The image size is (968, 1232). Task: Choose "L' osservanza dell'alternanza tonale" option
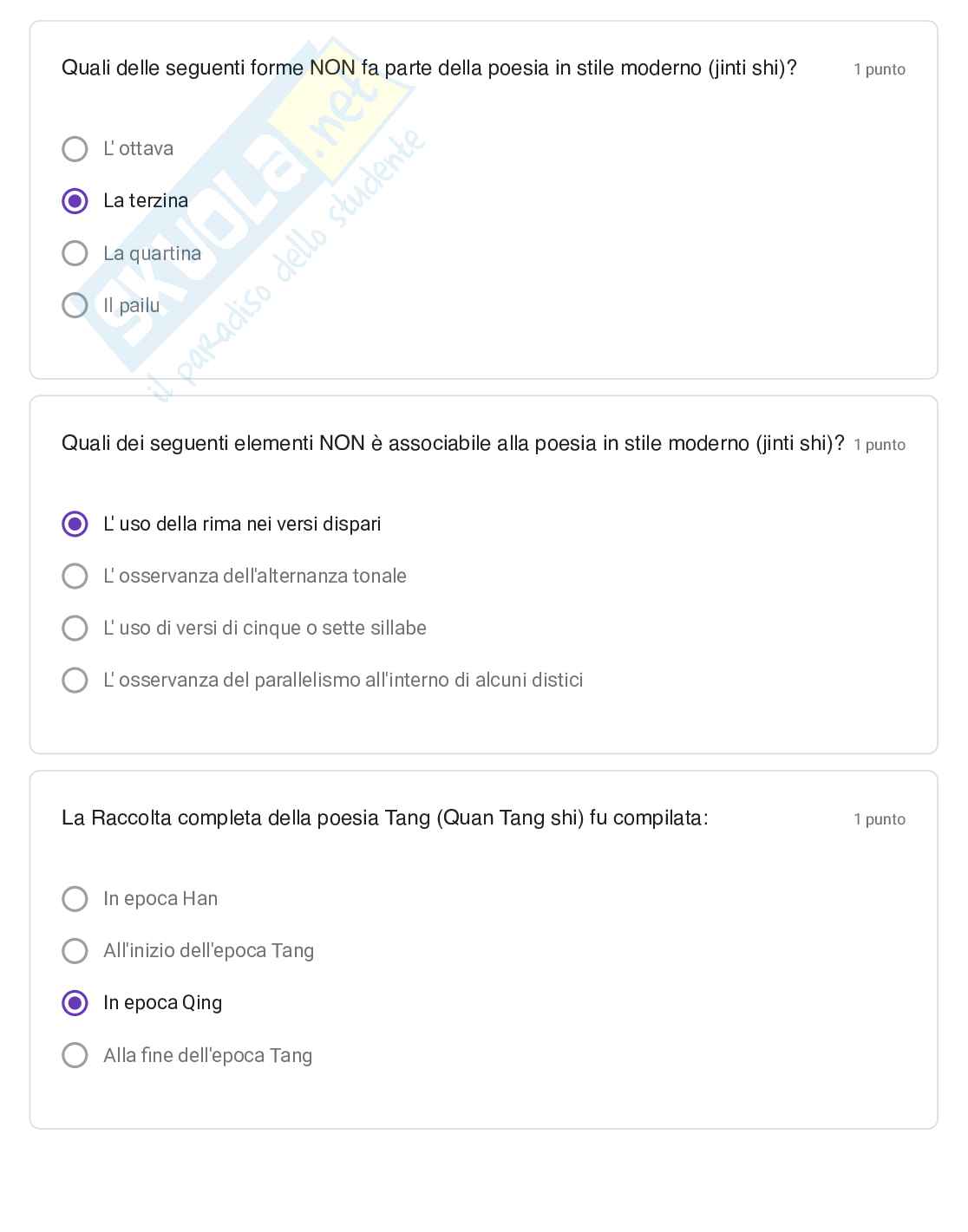(x=75, y=576)
